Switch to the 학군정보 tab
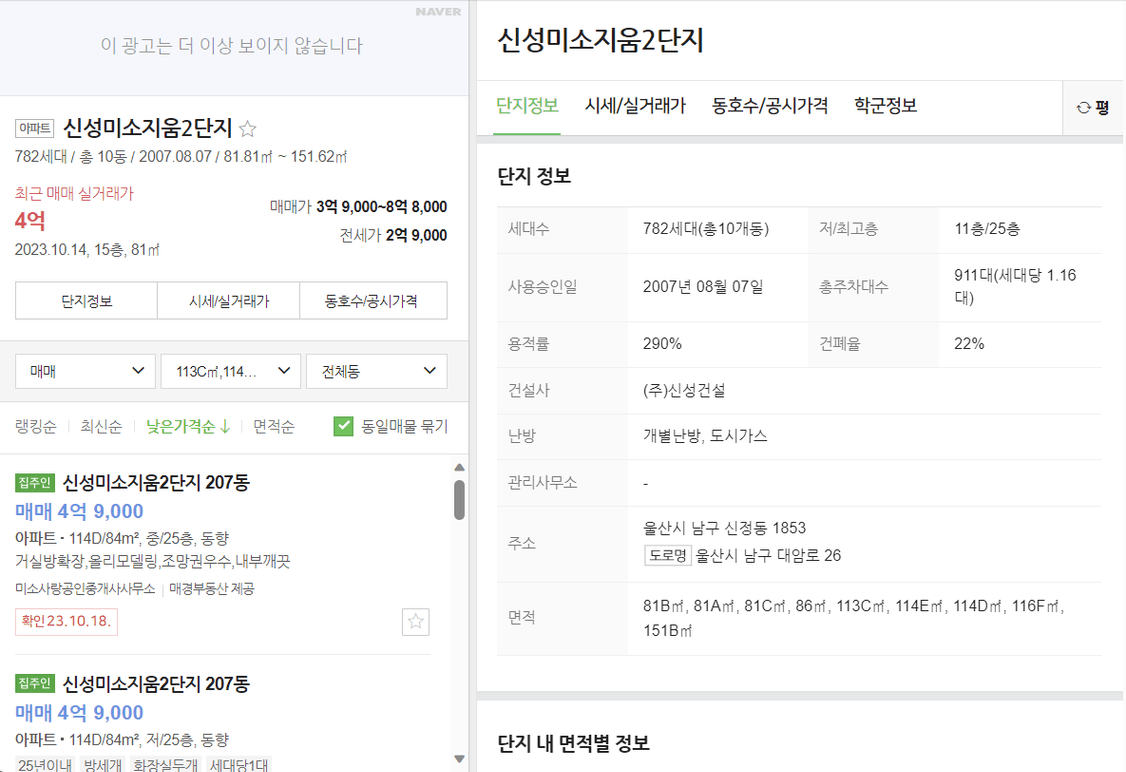 (885, 106)
